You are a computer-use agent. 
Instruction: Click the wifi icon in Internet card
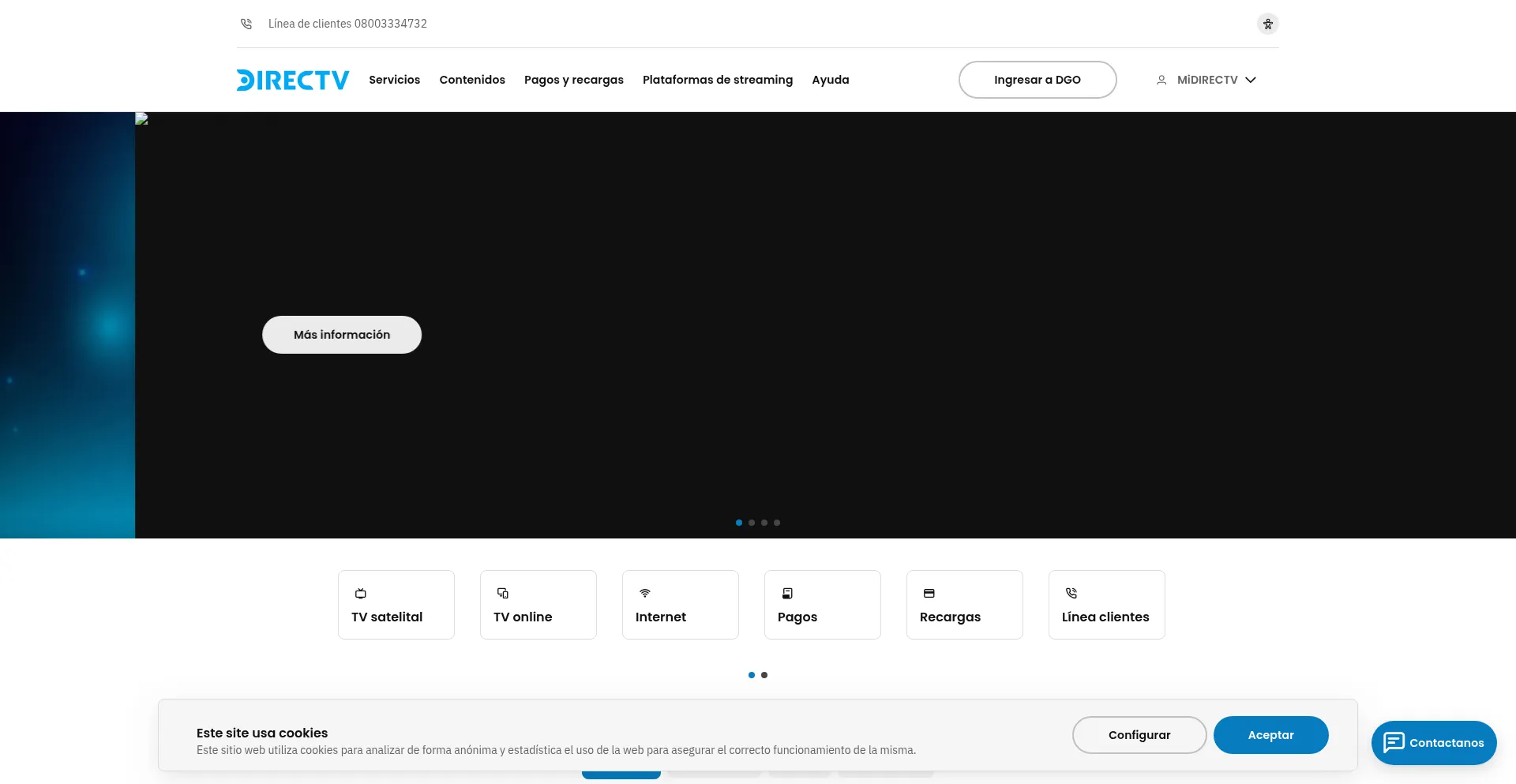[x=645, y=593]
